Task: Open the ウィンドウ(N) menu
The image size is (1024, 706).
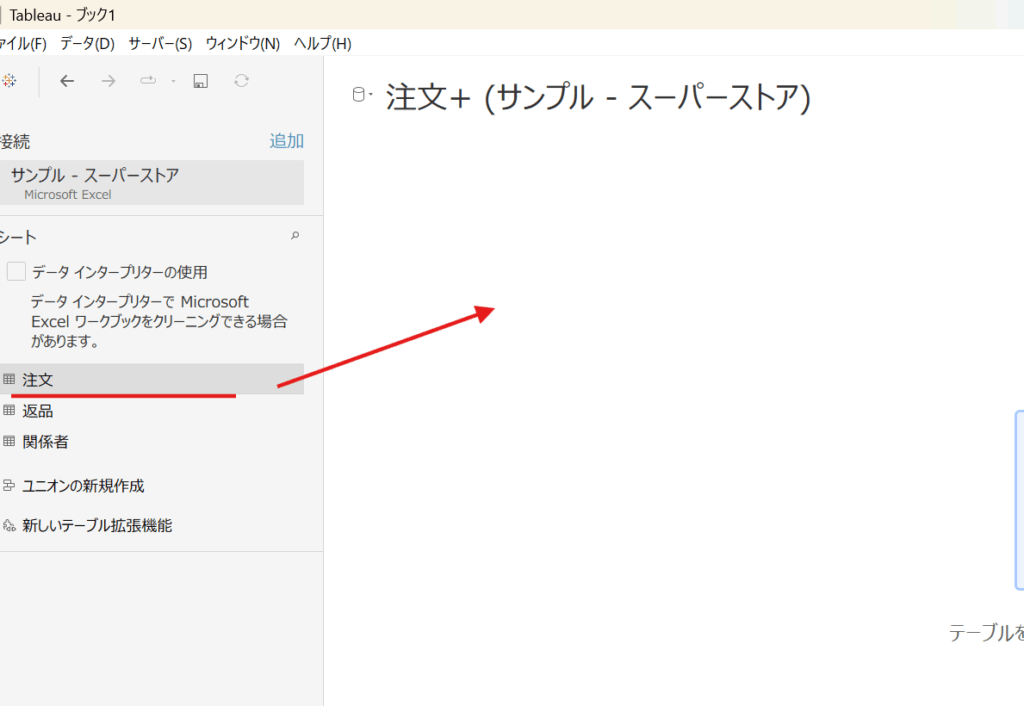Action: [x=242, y=44]
